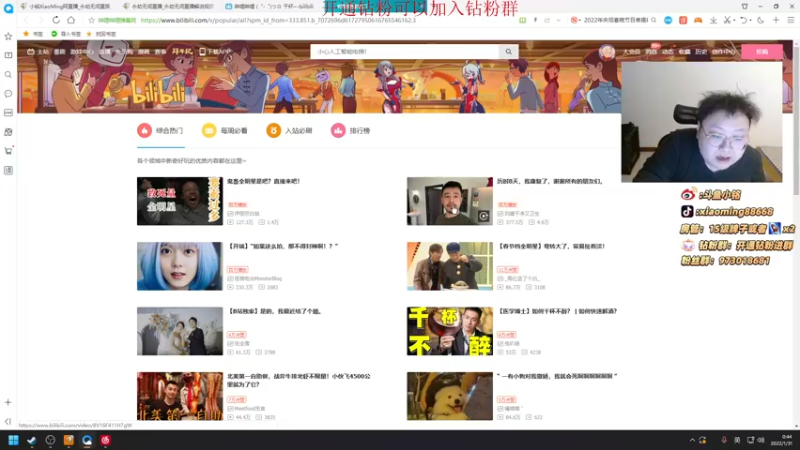Switch to the second live stream browser tab
The width and height of the screenshot is (800, 450).
pyautogui.click(x=168, y=6)
